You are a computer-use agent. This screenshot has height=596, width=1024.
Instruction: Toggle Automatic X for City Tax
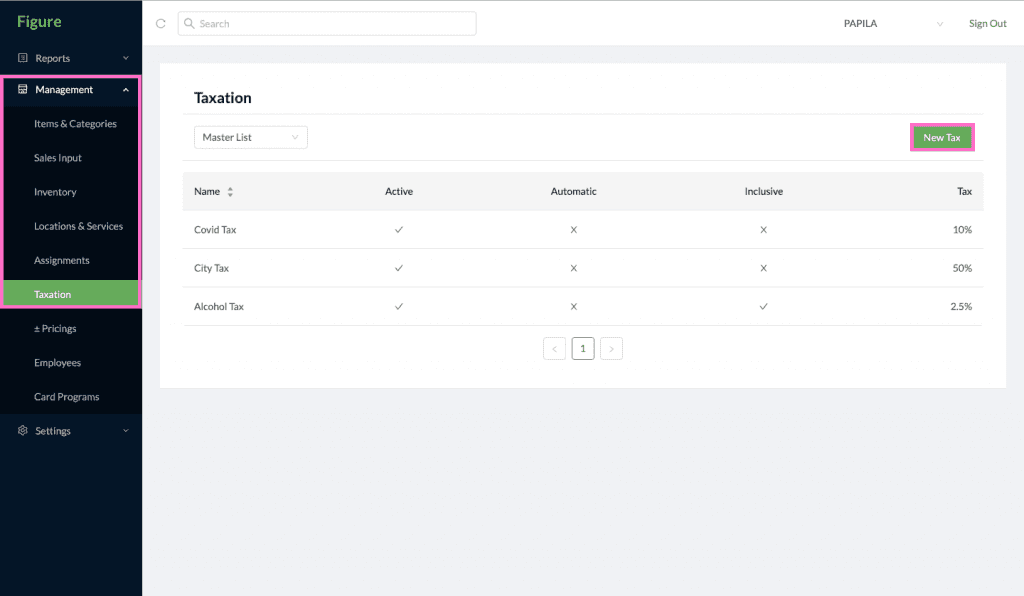pyautogui.click(x=573, y=268)
